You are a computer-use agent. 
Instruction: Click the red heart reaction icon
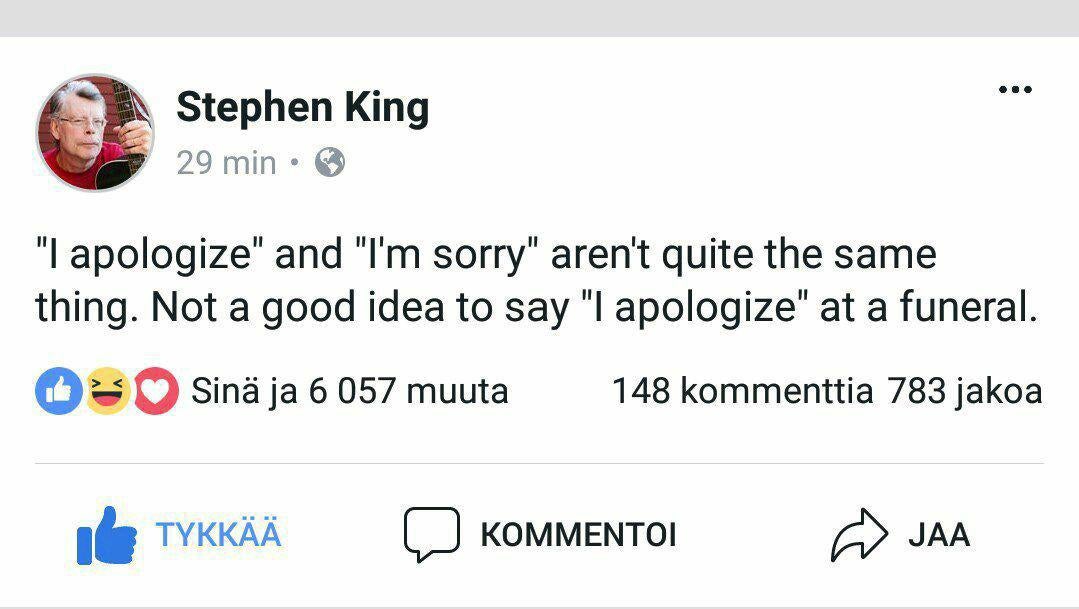click(156, 390)
